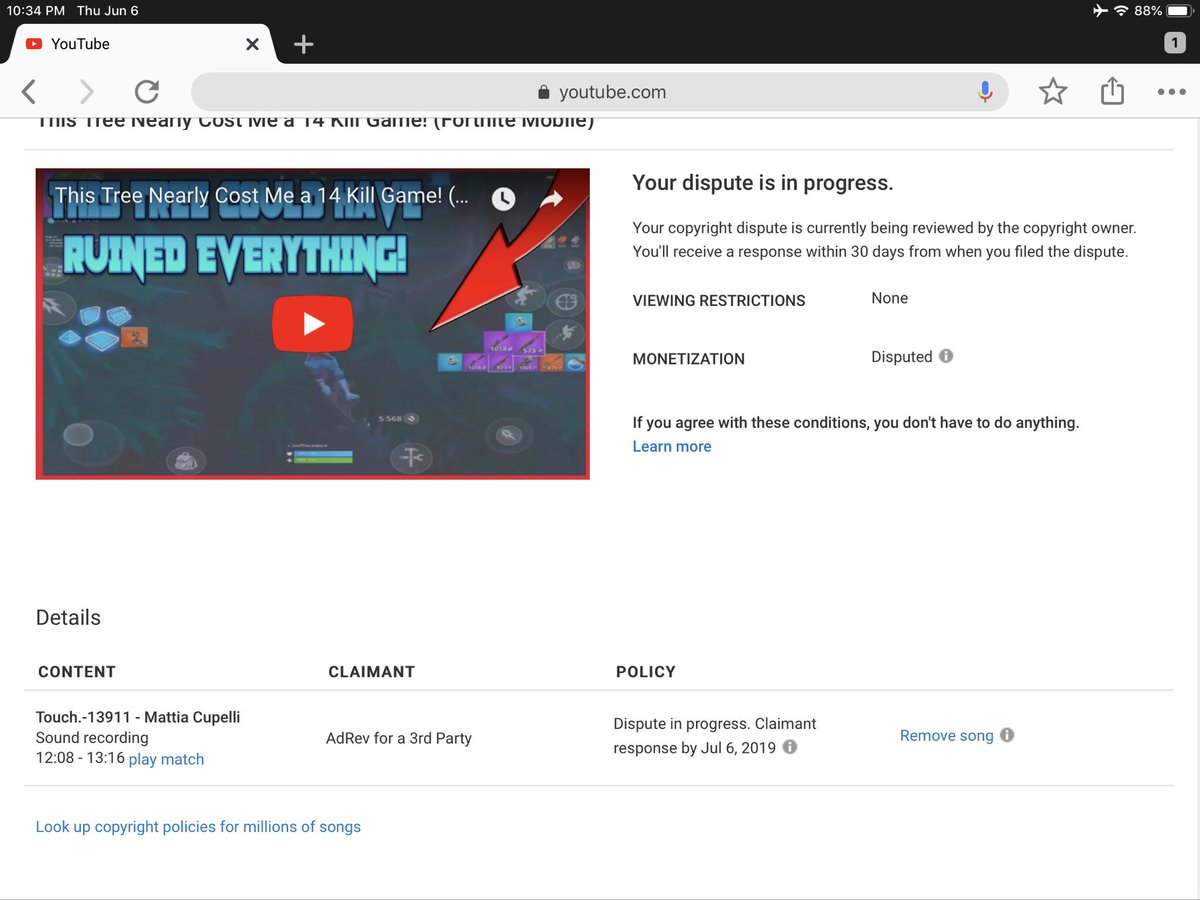Reload the page
Screen dimensions: 1200x900
click(147, 92)
